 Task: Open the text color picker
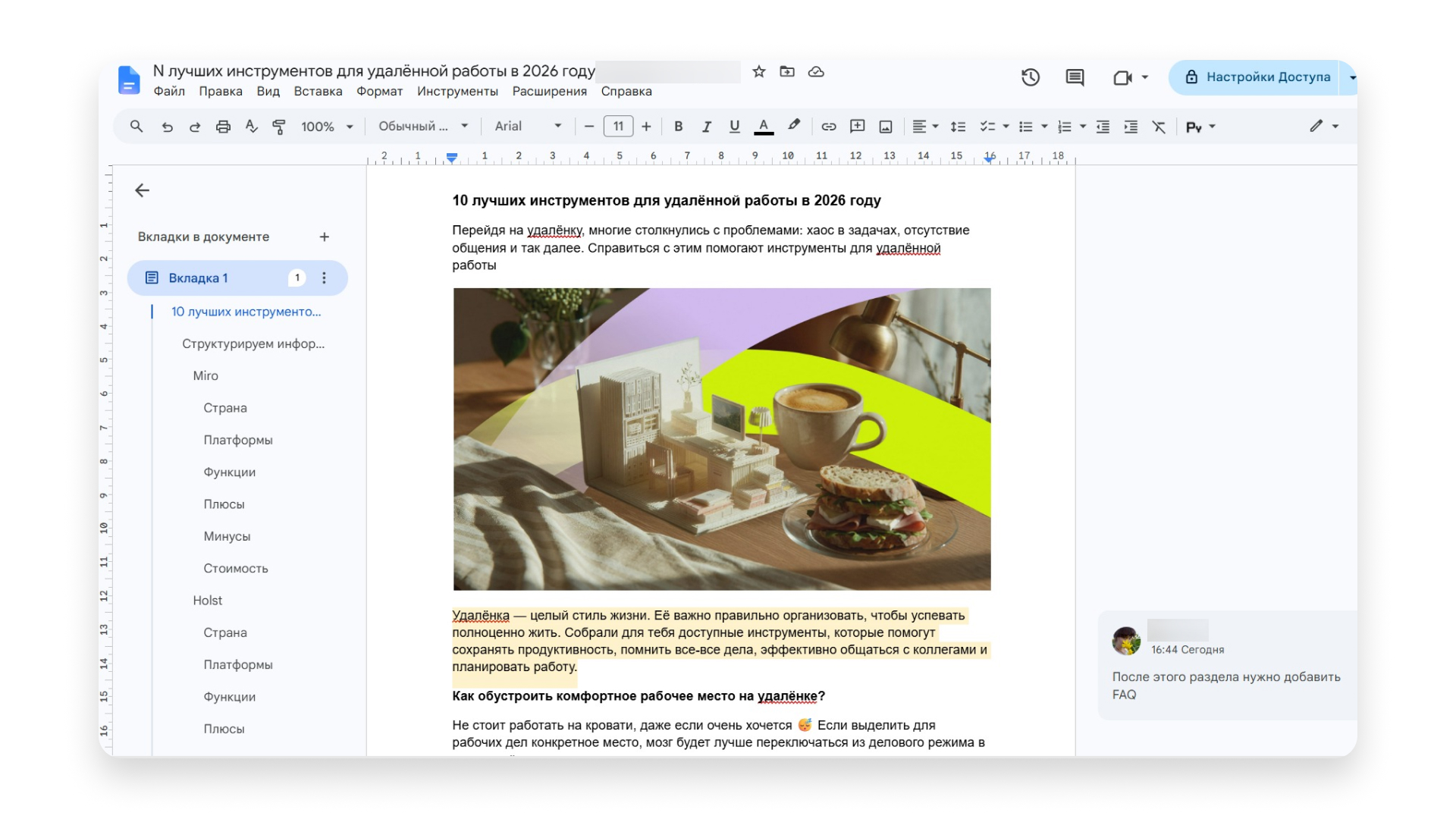(764, 127)
